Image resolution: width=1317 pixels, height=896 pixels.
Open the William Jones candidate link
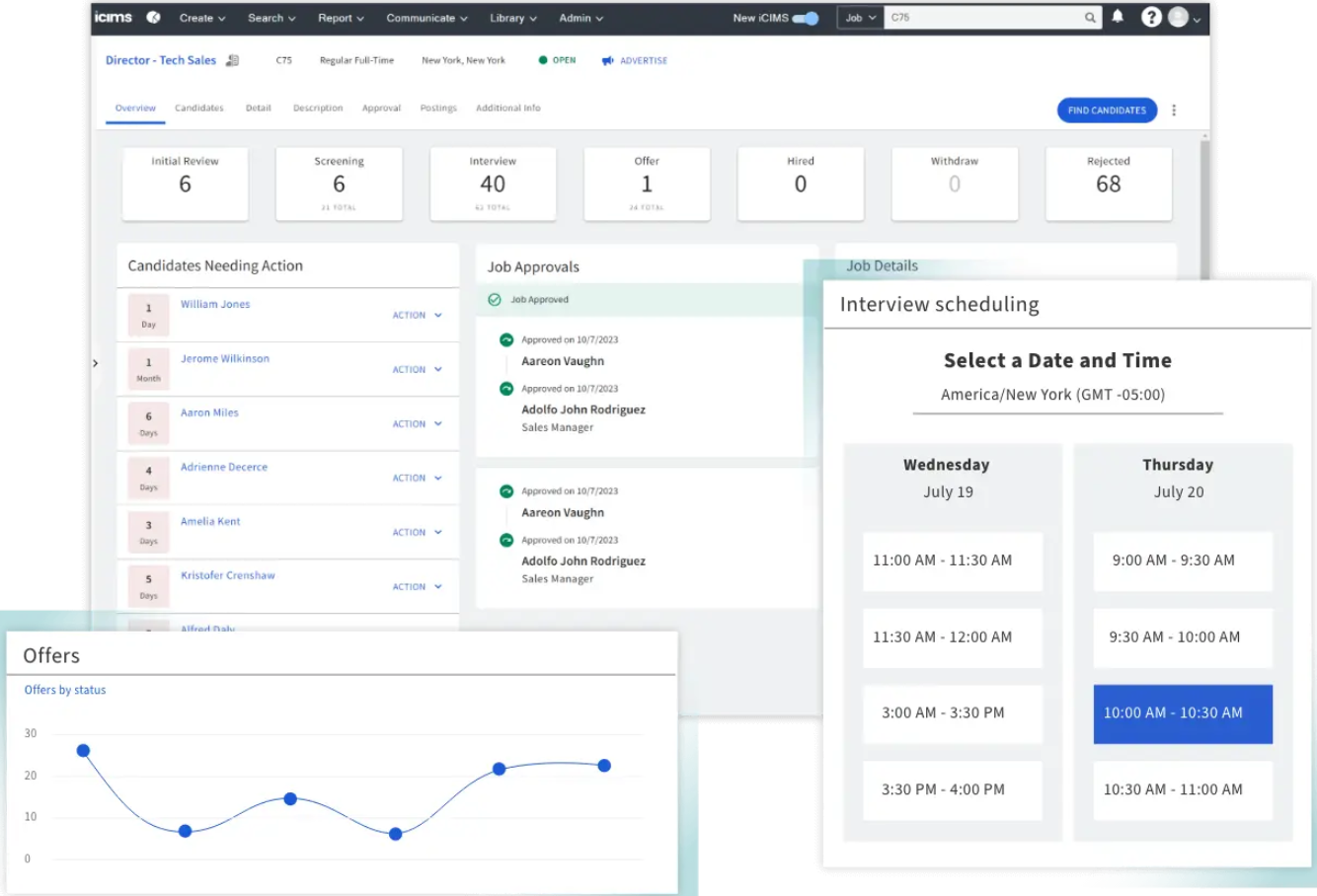point(215,305)
